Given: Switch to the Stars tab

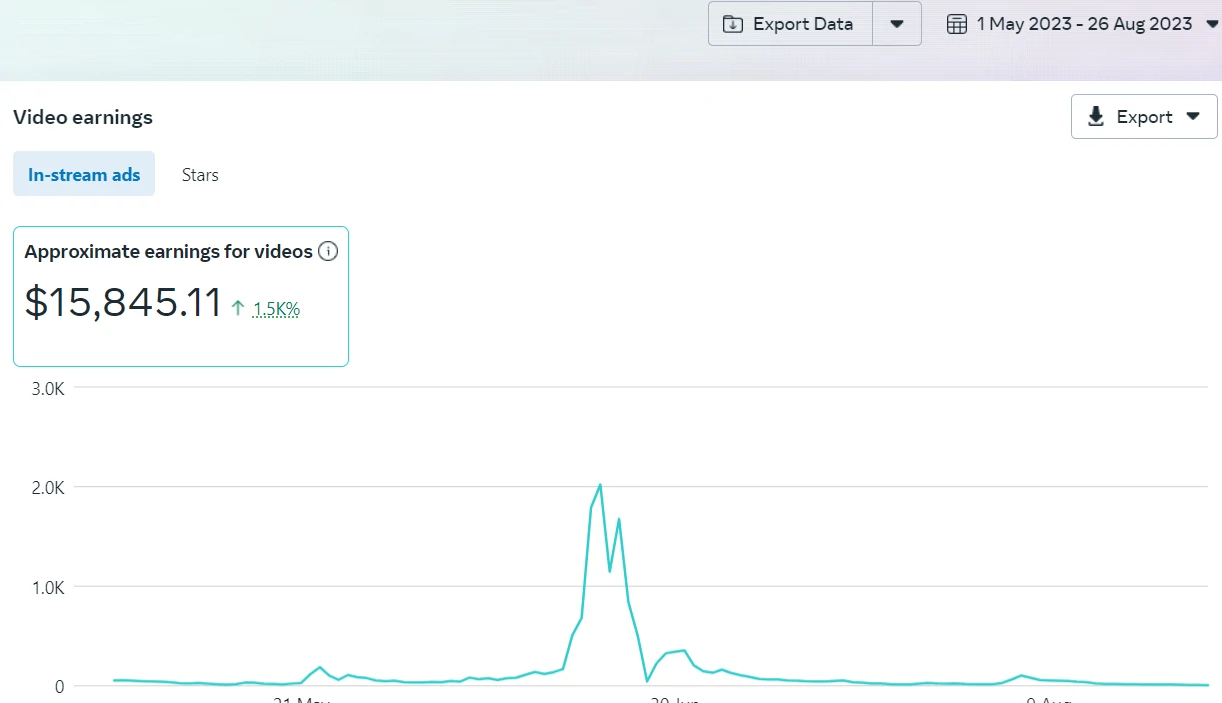Looking at the screenshot, I should 200,174.
